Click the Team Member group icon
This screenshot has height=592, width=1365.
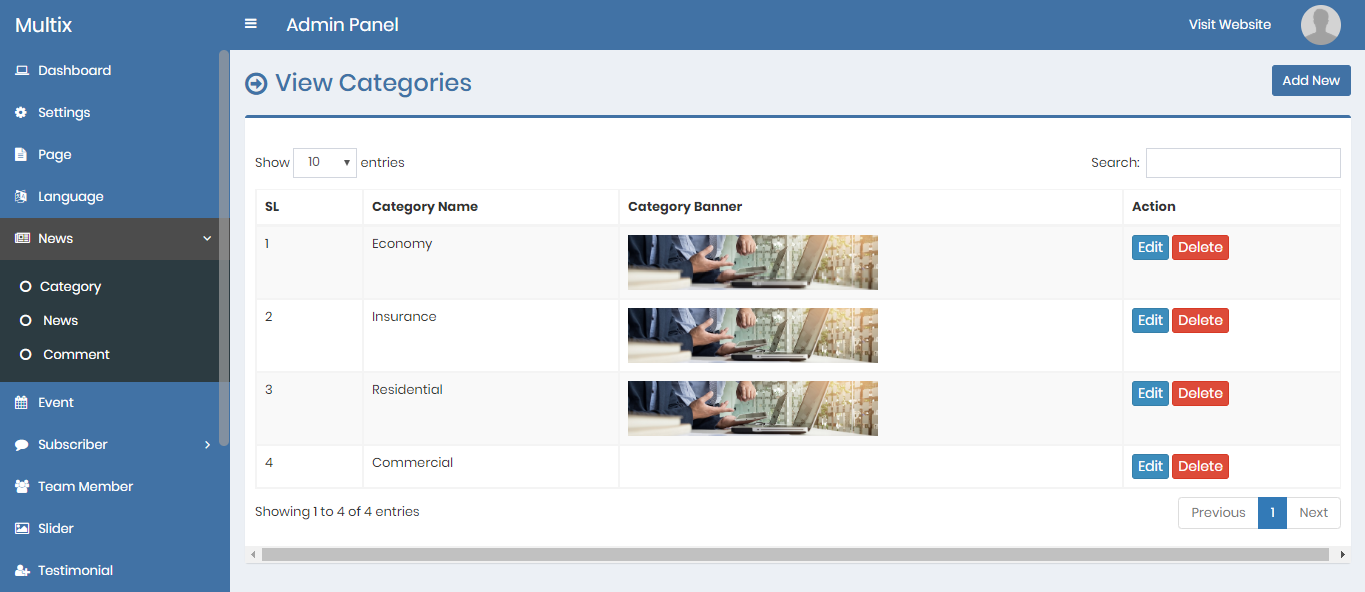pos(21,487)
